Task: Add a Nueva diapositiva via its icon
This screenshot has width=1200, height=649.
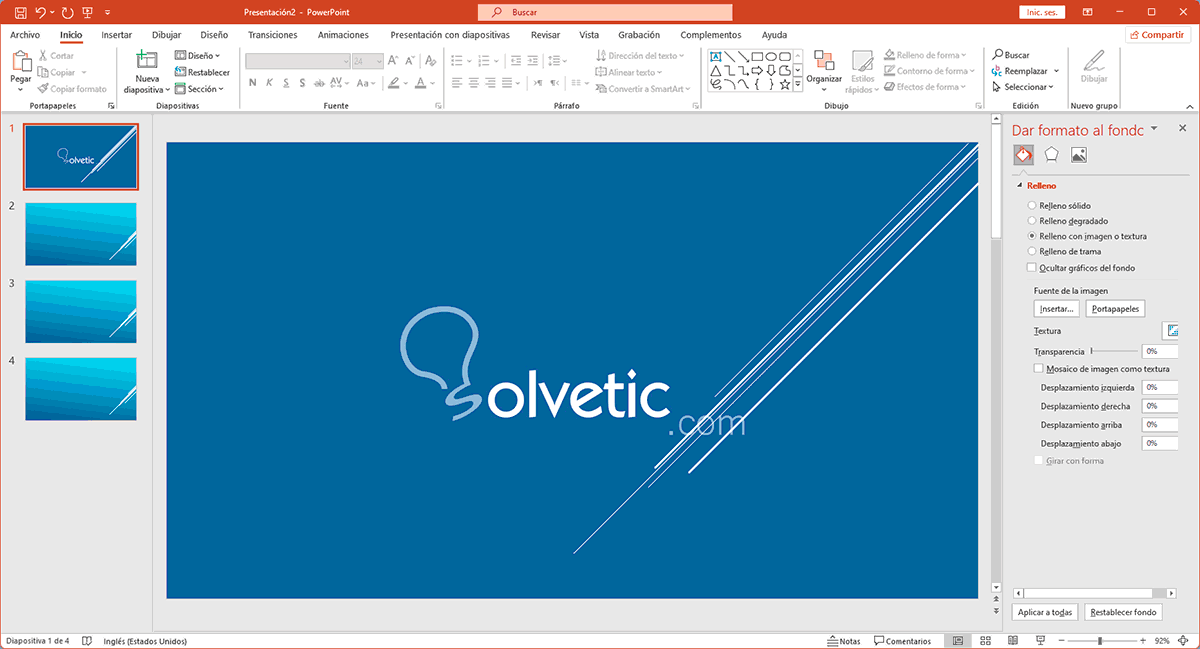Action: 147,60
